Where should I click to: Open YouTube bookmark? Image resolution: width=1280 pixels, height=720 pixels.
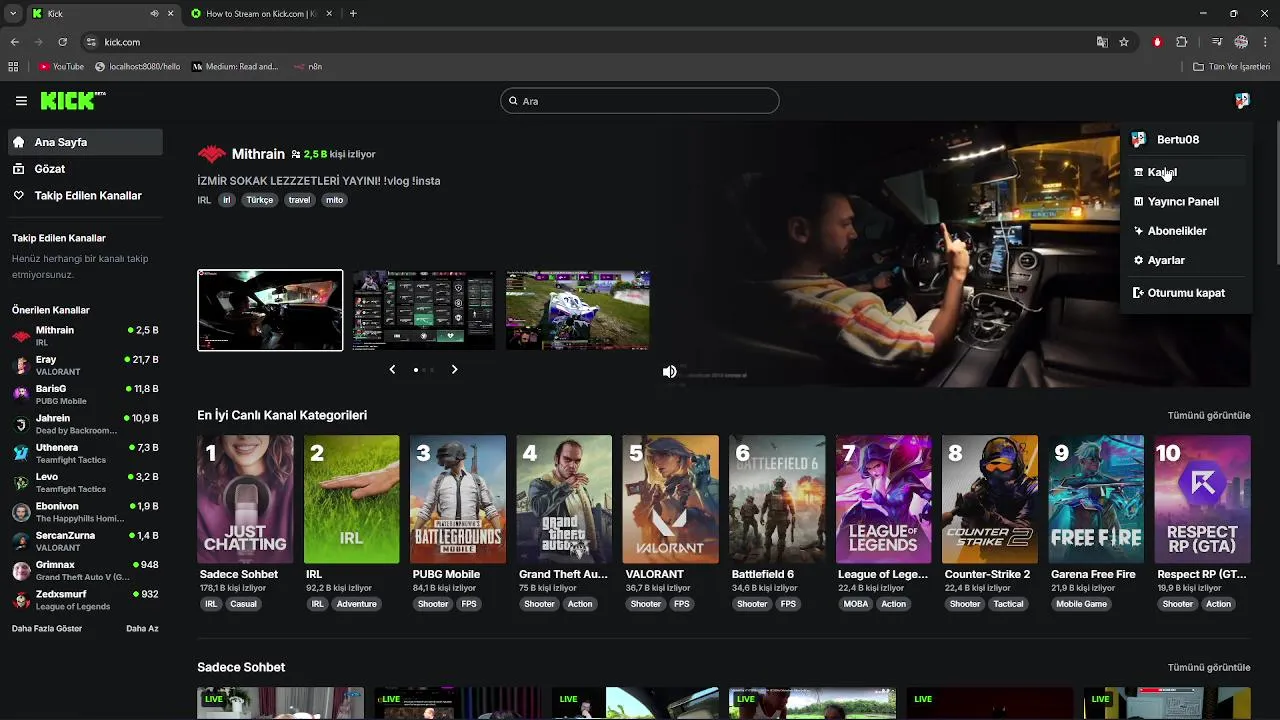61,67
